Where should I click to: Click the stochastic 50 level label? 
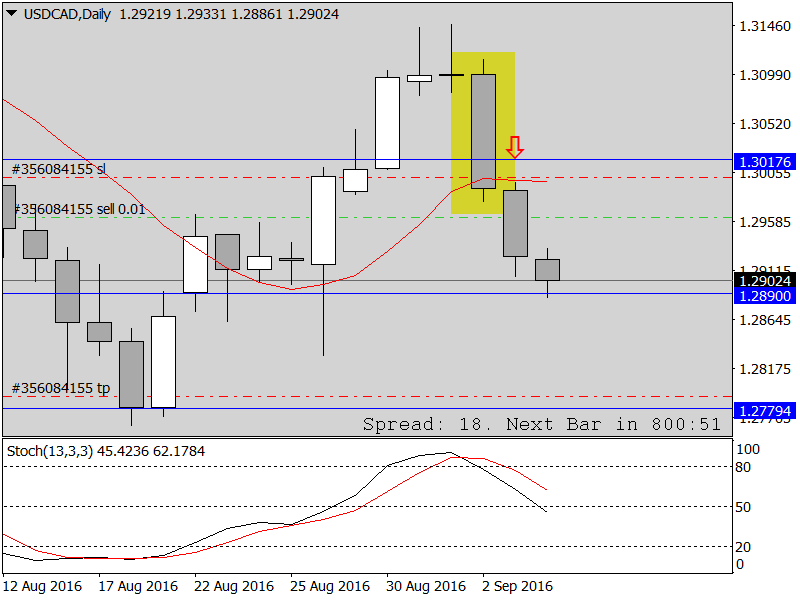(743, 507)
